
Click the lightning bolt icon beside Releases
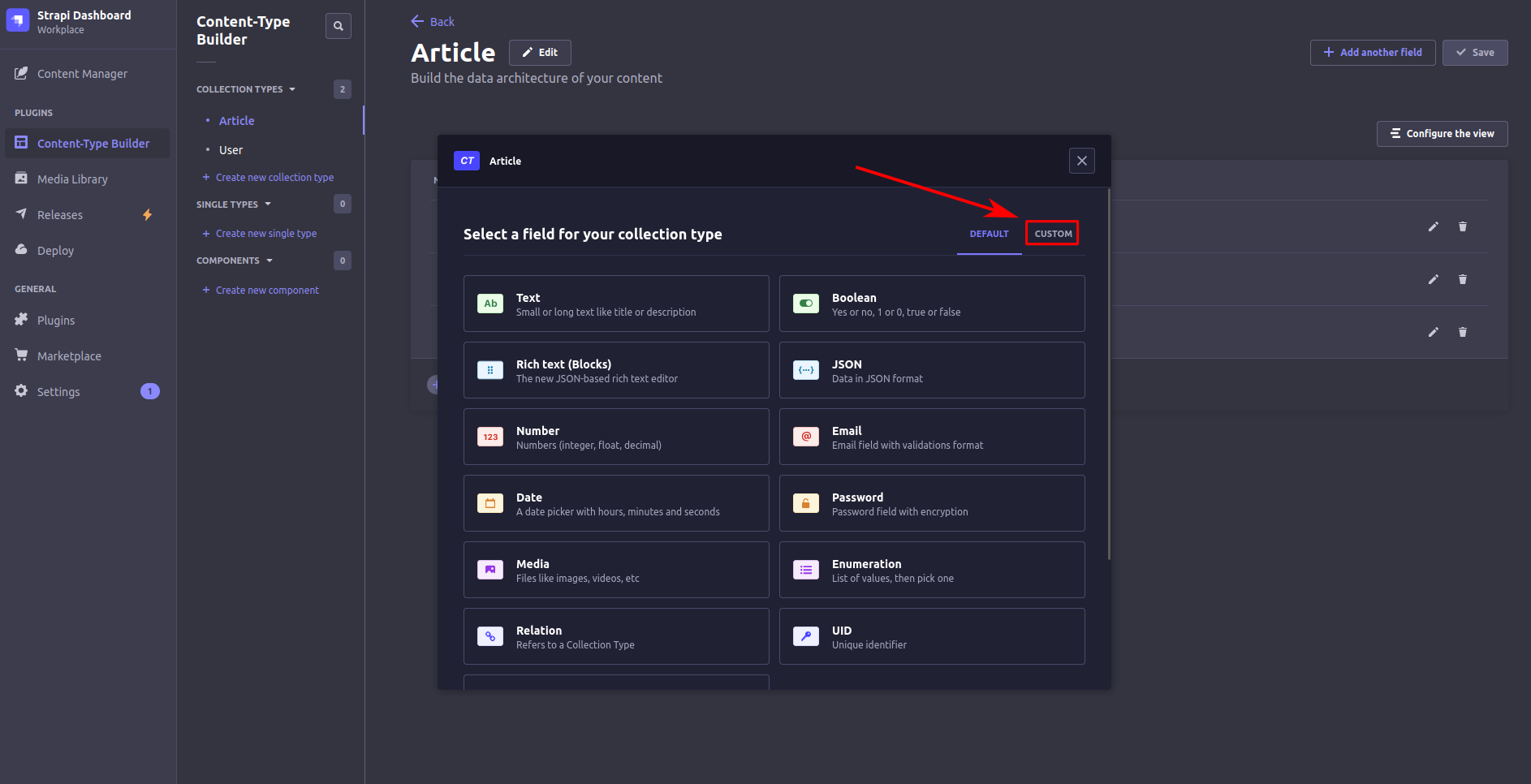[147, 215]
